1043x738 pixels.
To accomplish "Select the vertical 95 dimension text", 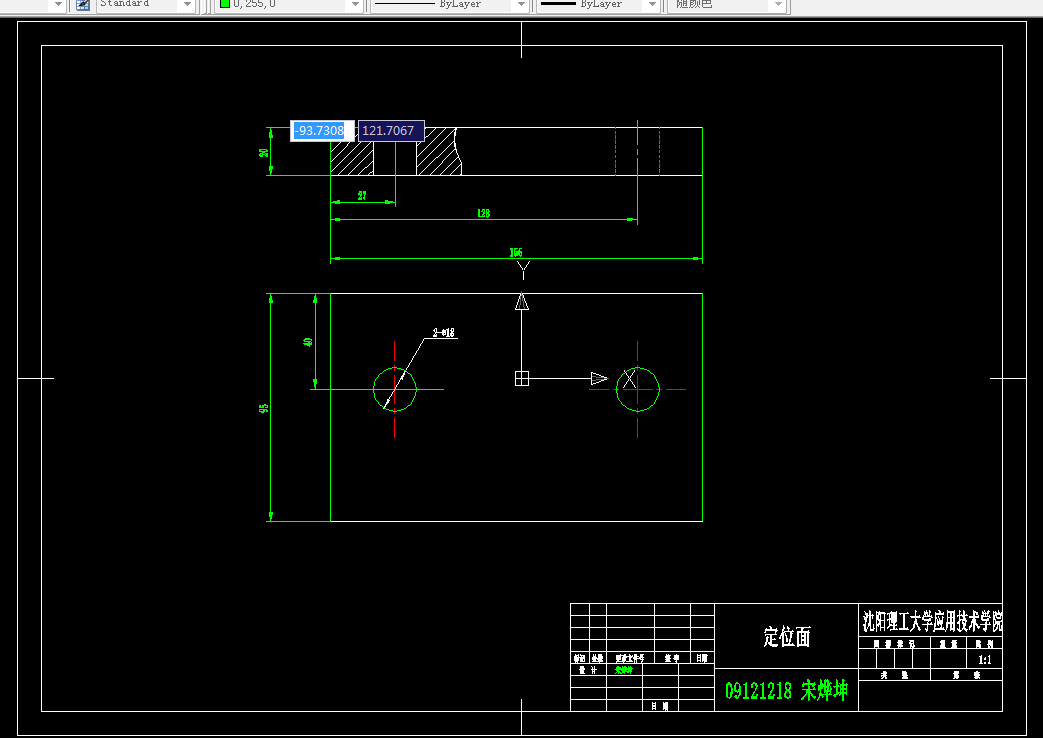I will pyautogui.click(x=264, y=408).
